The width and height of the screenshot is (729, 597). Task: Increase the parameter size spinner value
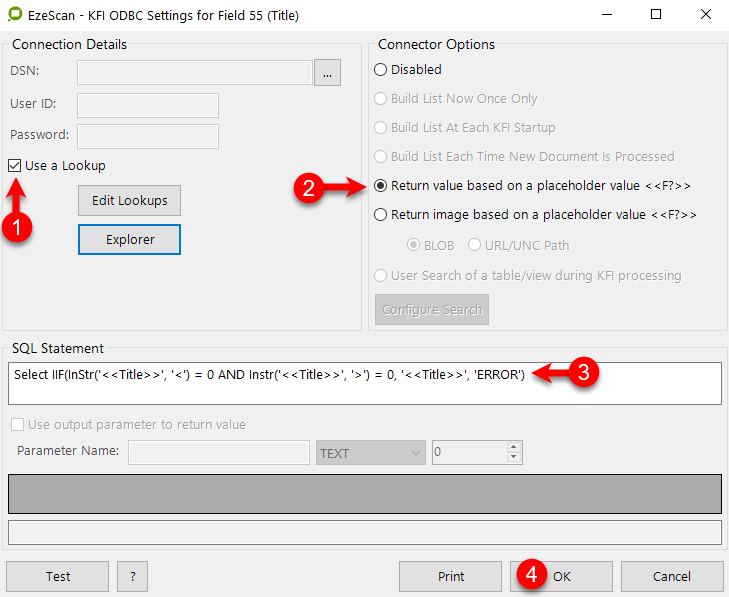tap(514, 448)
